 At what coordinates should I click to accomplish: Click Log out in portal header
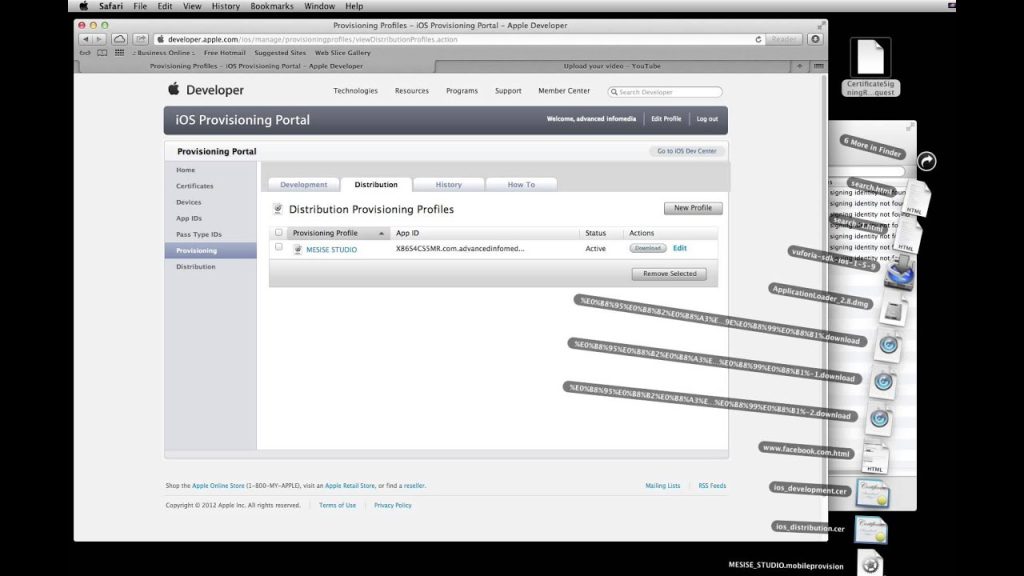(x=707, y=119)
